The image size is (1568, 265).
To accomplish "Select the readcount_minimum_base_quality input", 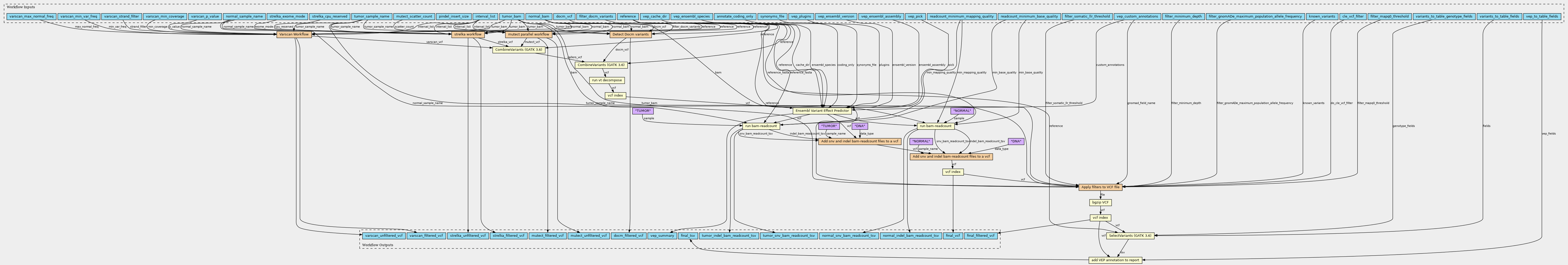I will click(1029, 17).
